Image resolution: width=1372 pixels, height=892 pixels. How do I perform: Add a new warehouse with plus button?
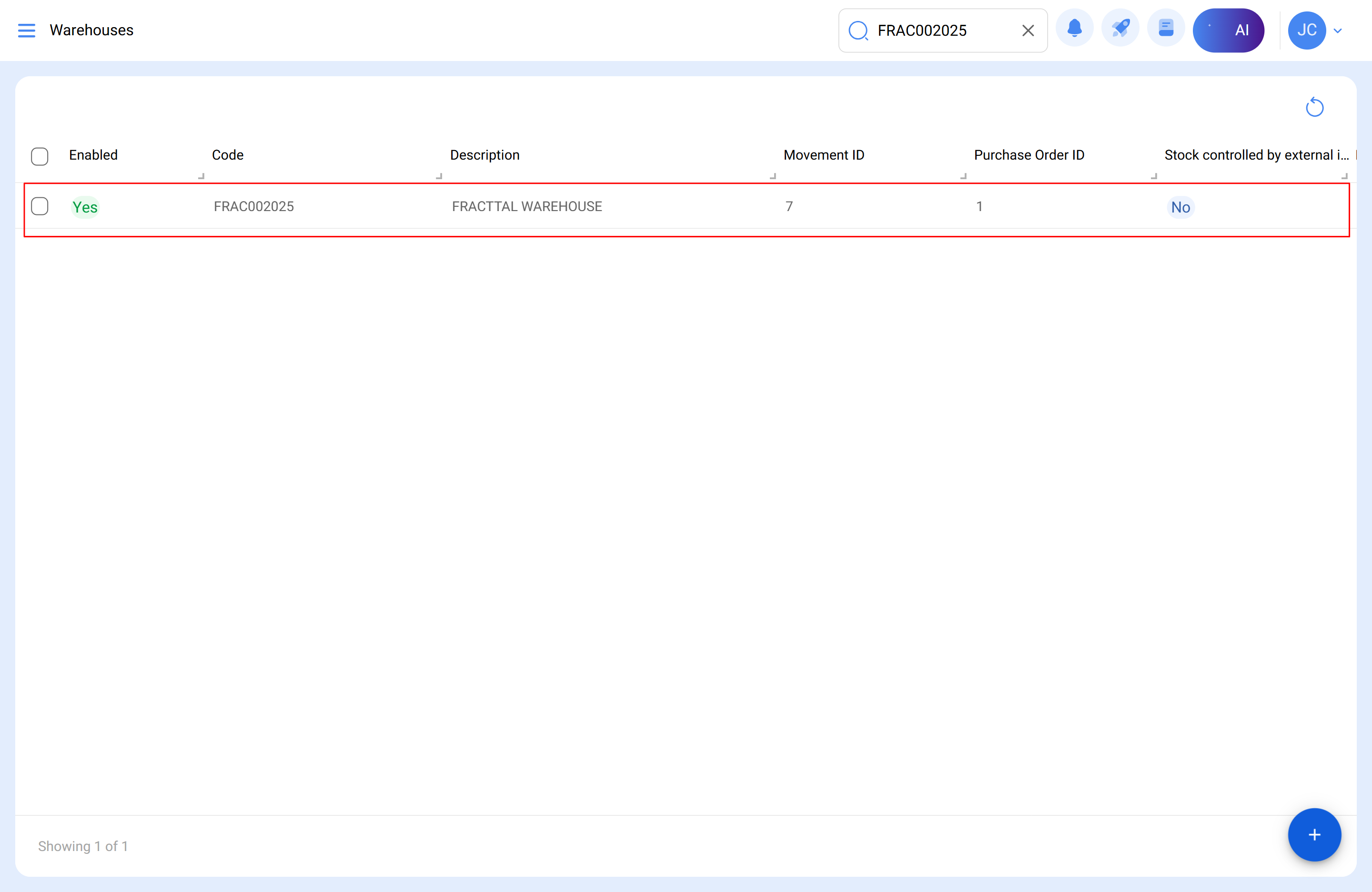point(1314,834)
